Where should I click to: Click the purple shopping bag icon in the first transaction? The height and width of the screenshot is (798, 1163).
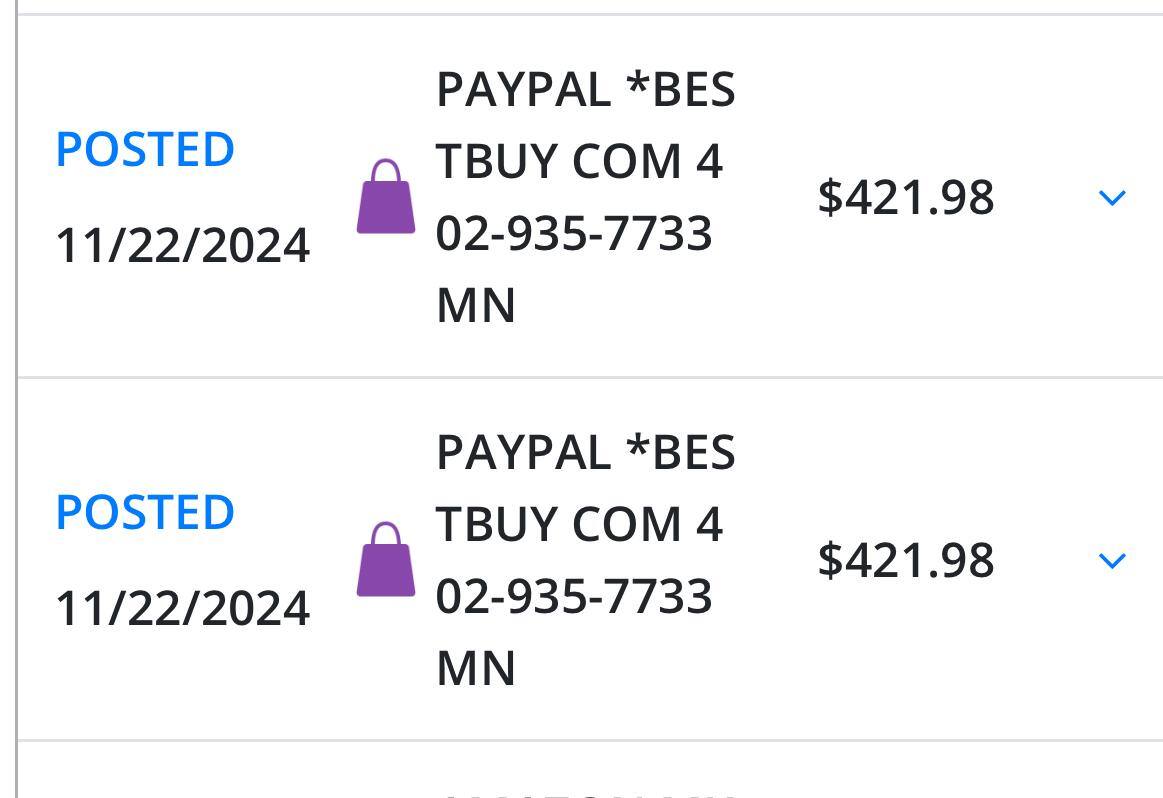386,197
